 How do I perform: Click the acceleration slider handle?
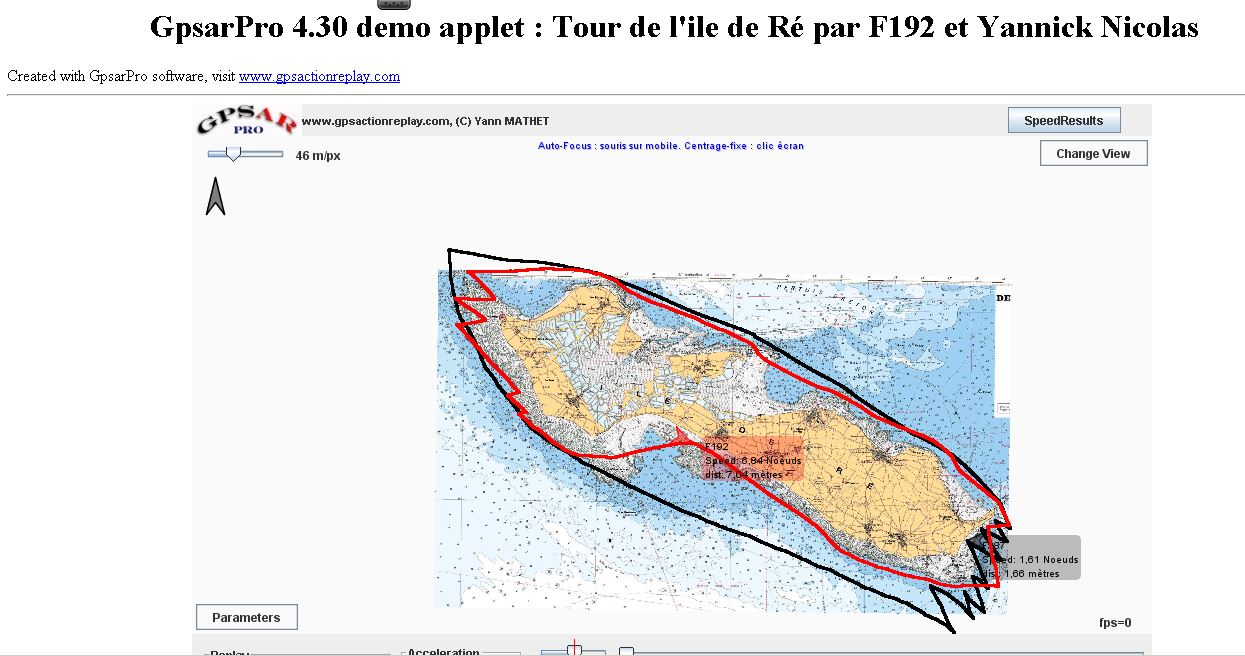(574, 649)
